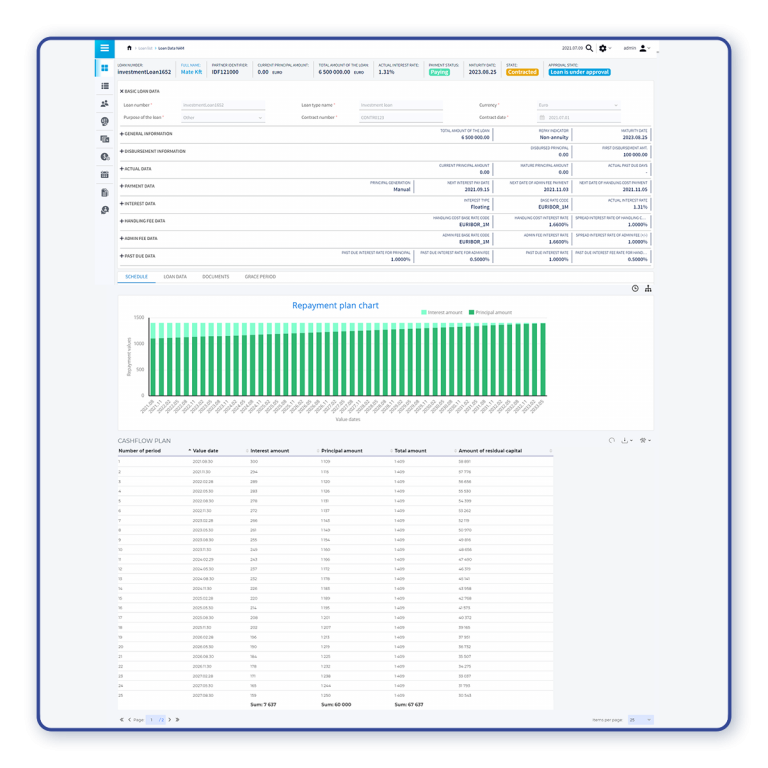
Task: Refresh the Cashflow Plan table
Action: click(x=612, y=440)
